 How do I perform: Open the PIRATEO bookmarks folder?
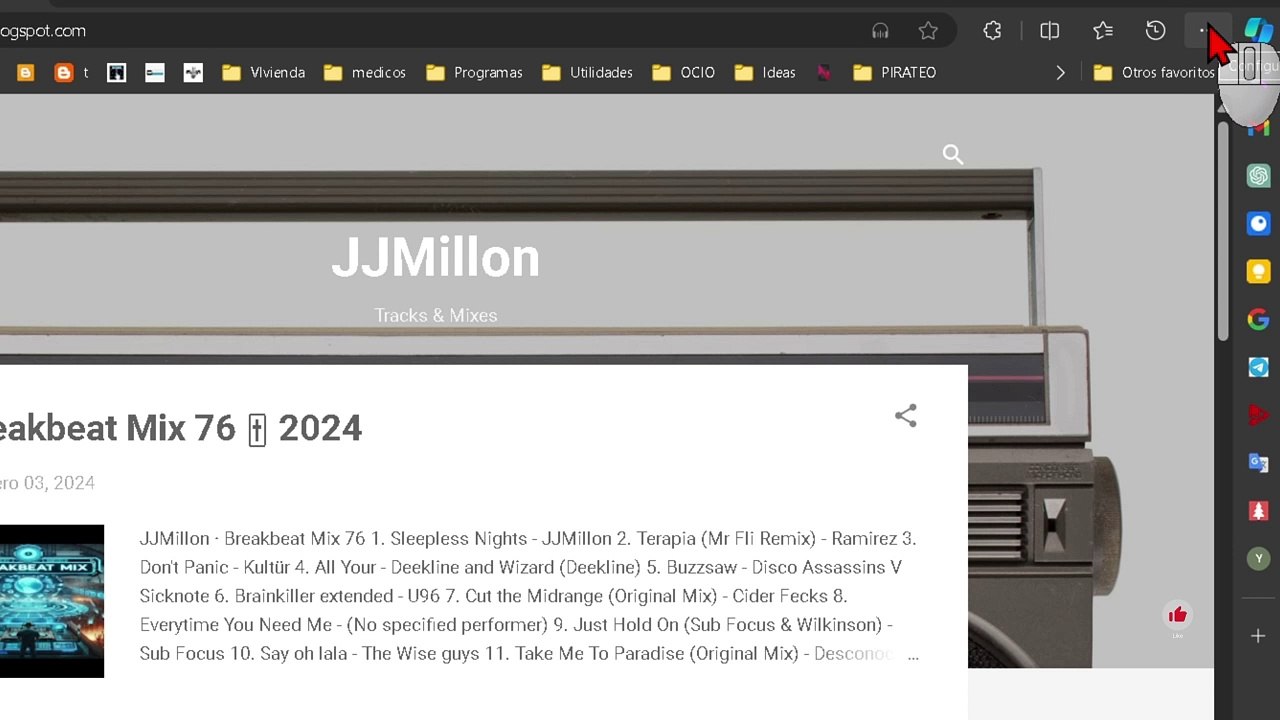click(895, 72)
